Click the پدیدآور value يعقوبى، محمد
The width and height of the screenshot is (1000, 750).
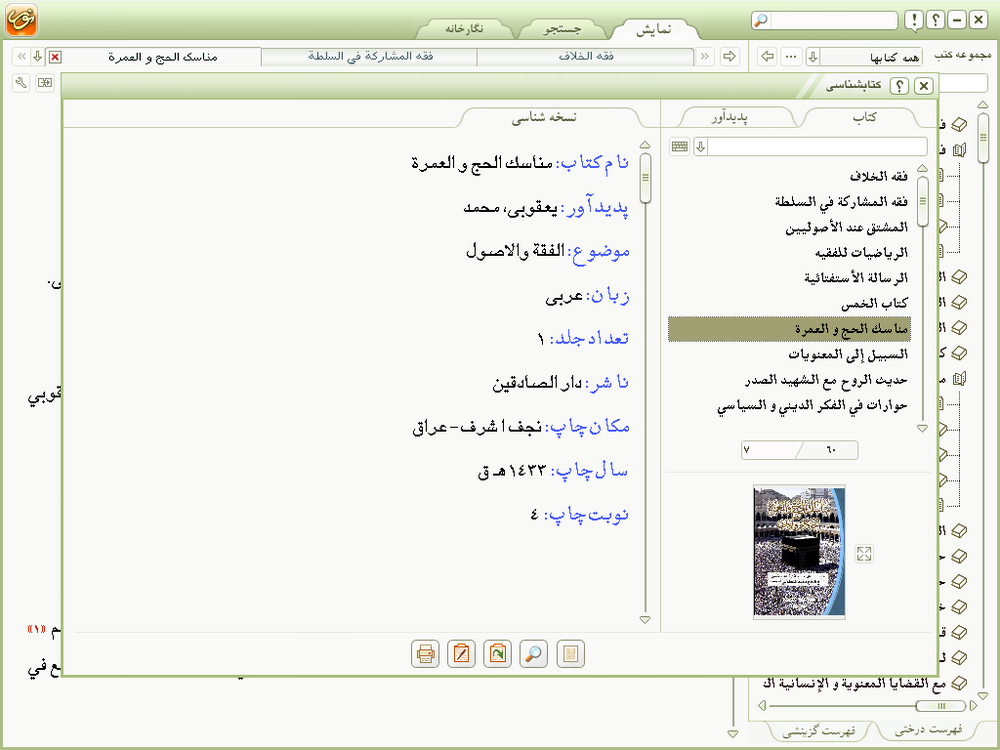tap(510, 208)
